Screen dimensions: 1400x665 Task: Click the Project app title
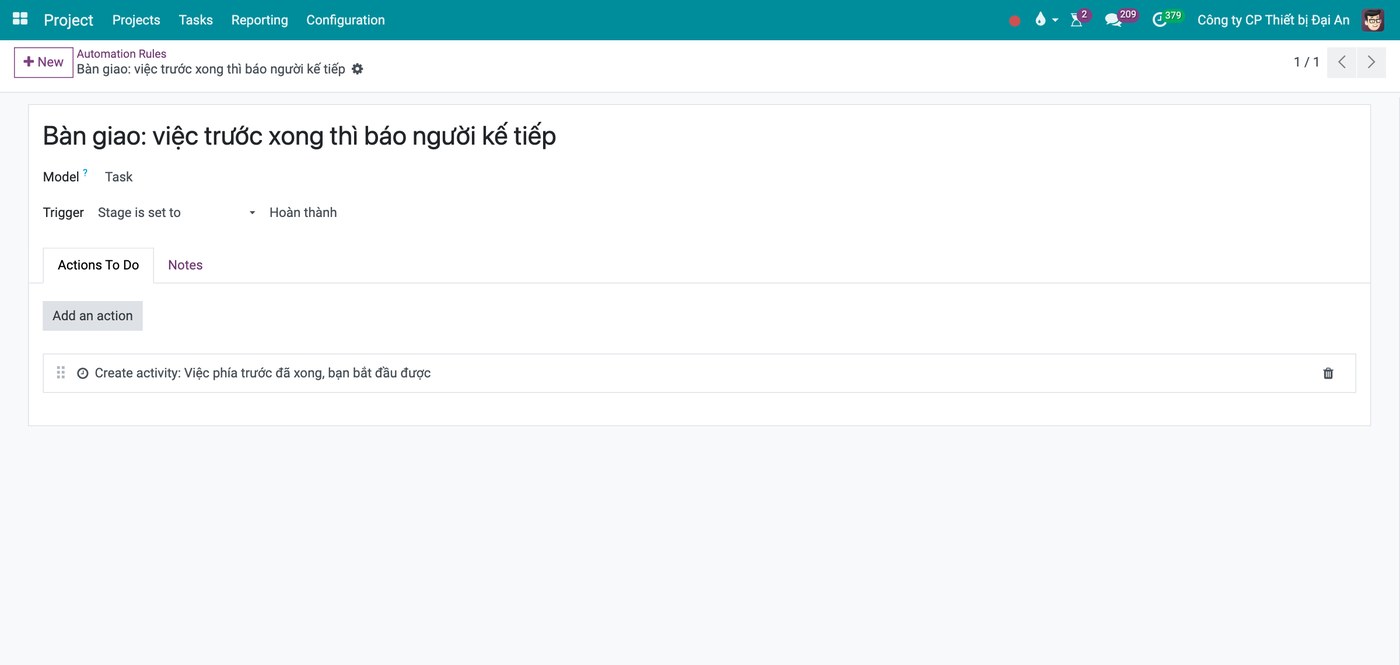68,20
